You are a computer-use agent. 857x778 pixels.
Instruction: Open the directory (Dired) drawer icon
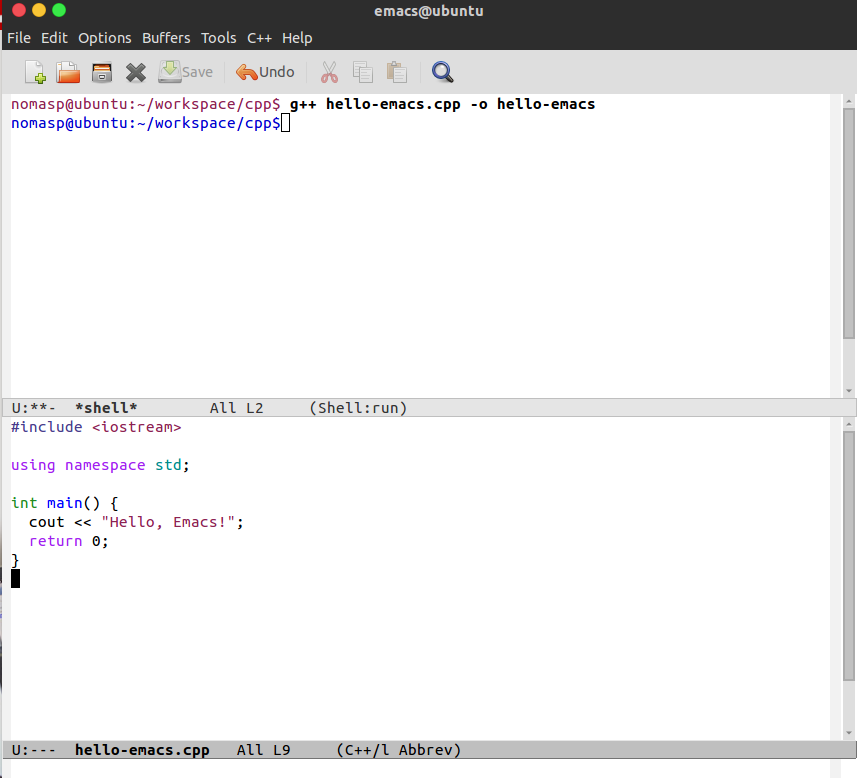[x=102, y=72]
